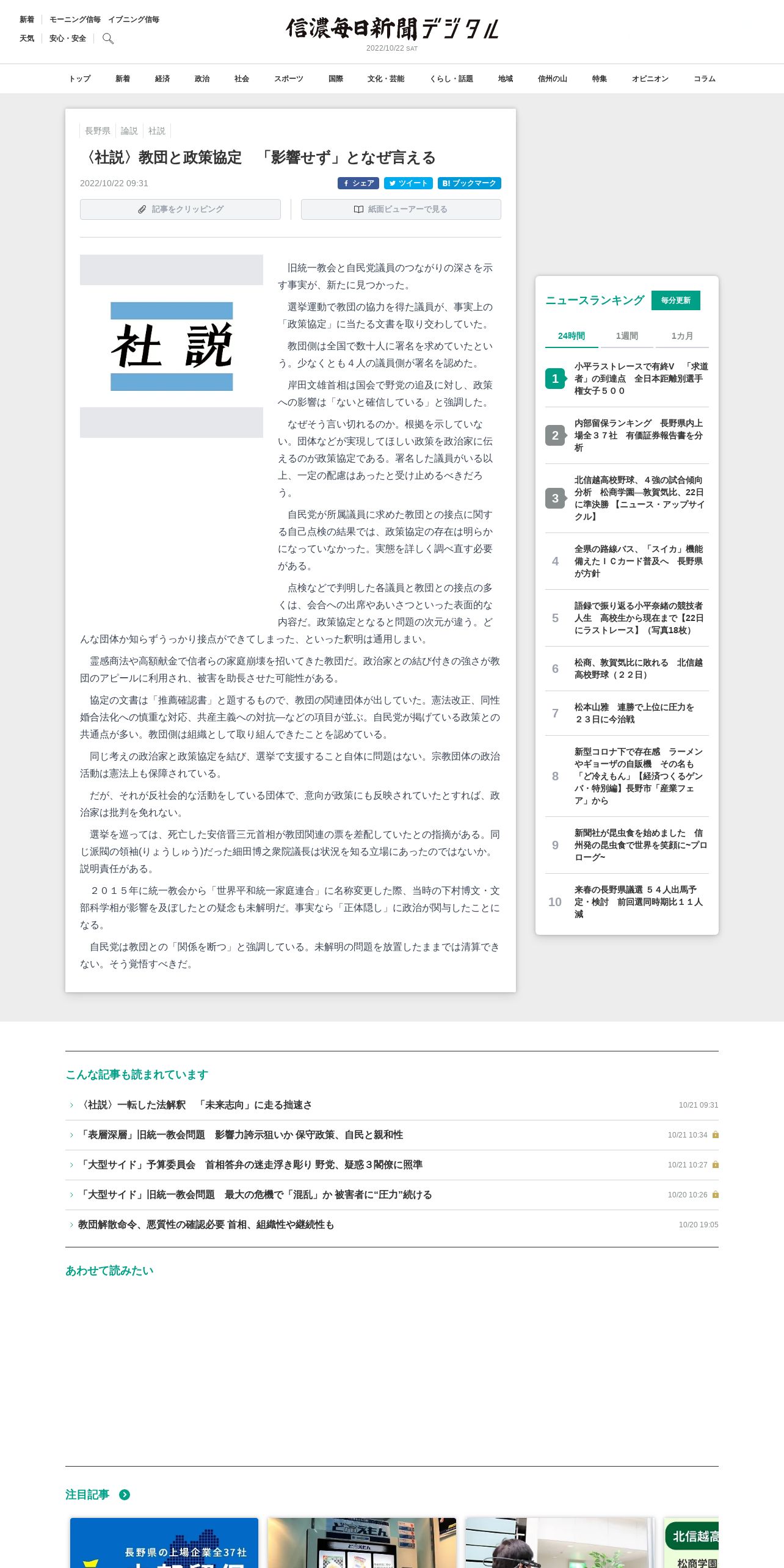Viewport: 784px width, 1568px height.
Task: Open the 注目記事 heading link
Action: point(87,1495)
